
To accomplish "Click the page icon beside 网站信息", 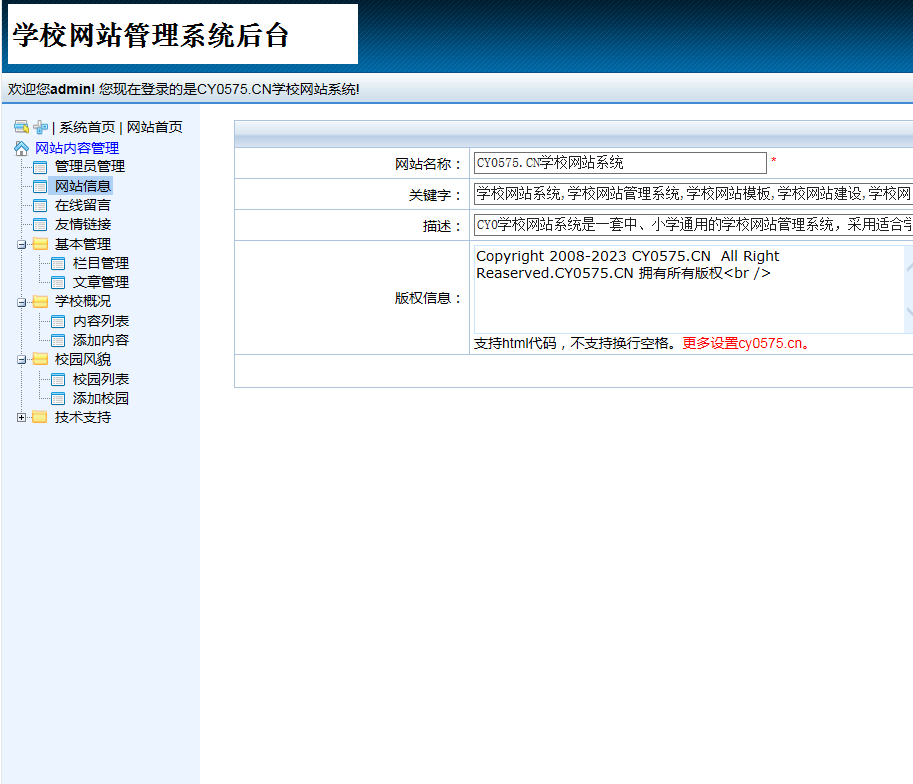I will (x=40, y=186).
